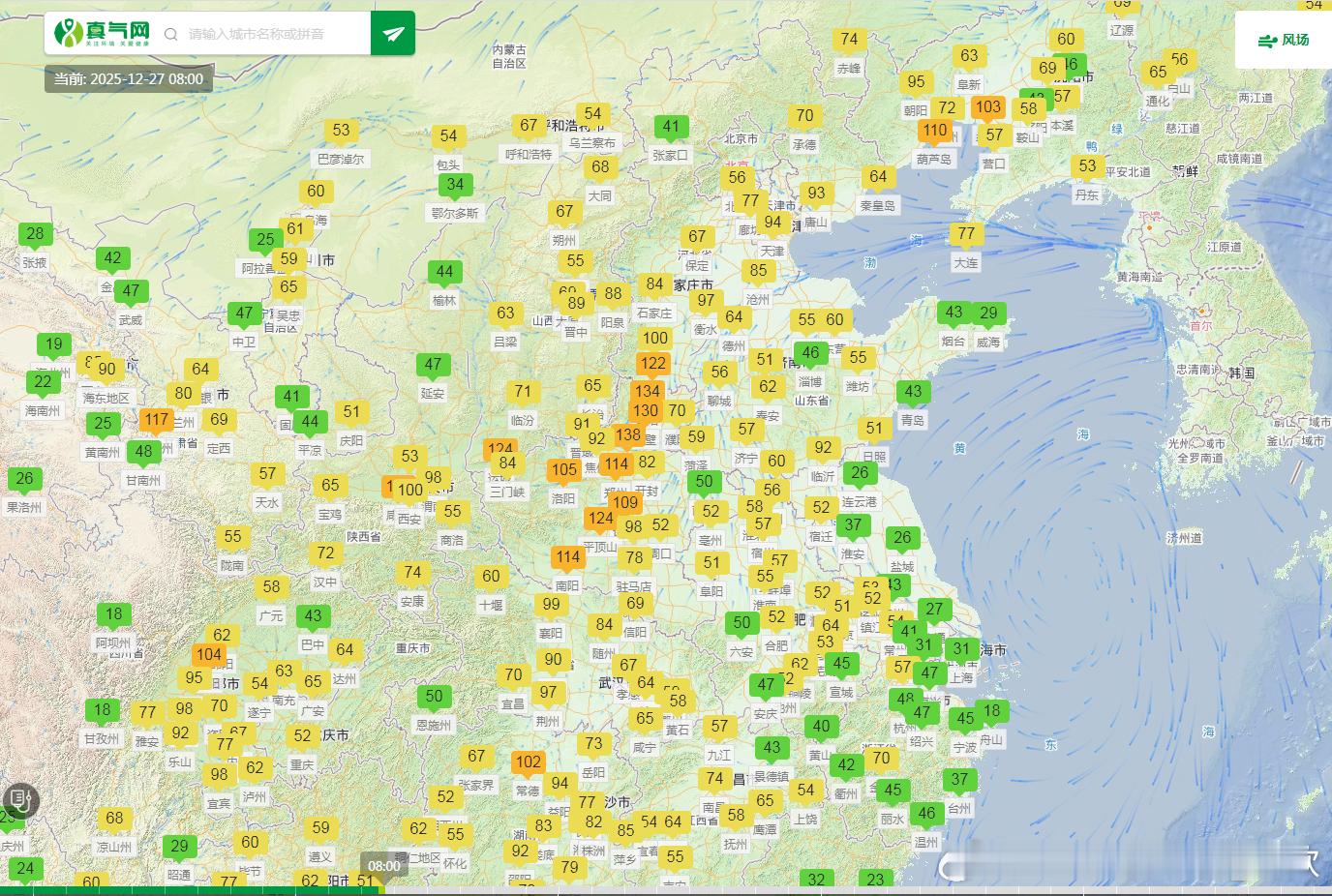Open the 92 marker above 临沂
Viewport: 1332px width, 896px height.
point(823,449)
